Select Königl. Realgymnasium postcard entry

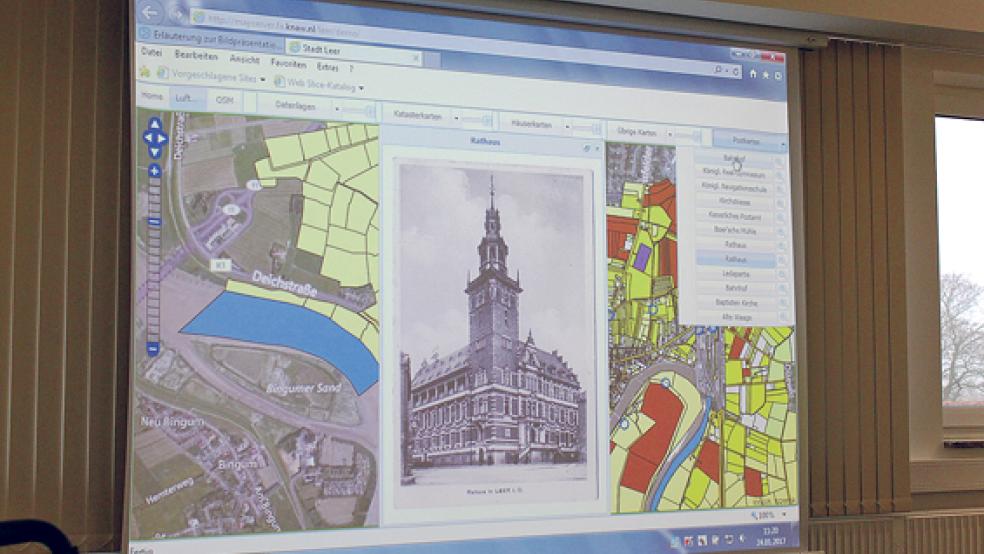733,175
